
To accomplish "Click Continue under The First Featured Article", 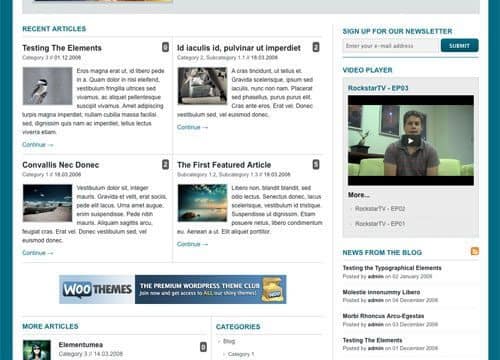I will tap(192, 244).
